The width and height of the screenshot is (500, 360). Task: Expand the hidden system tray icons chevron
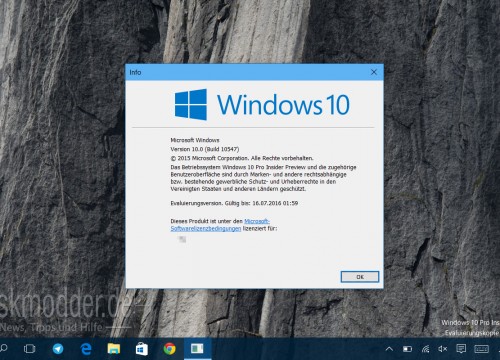pyautogui.click(x=389, y=349)
